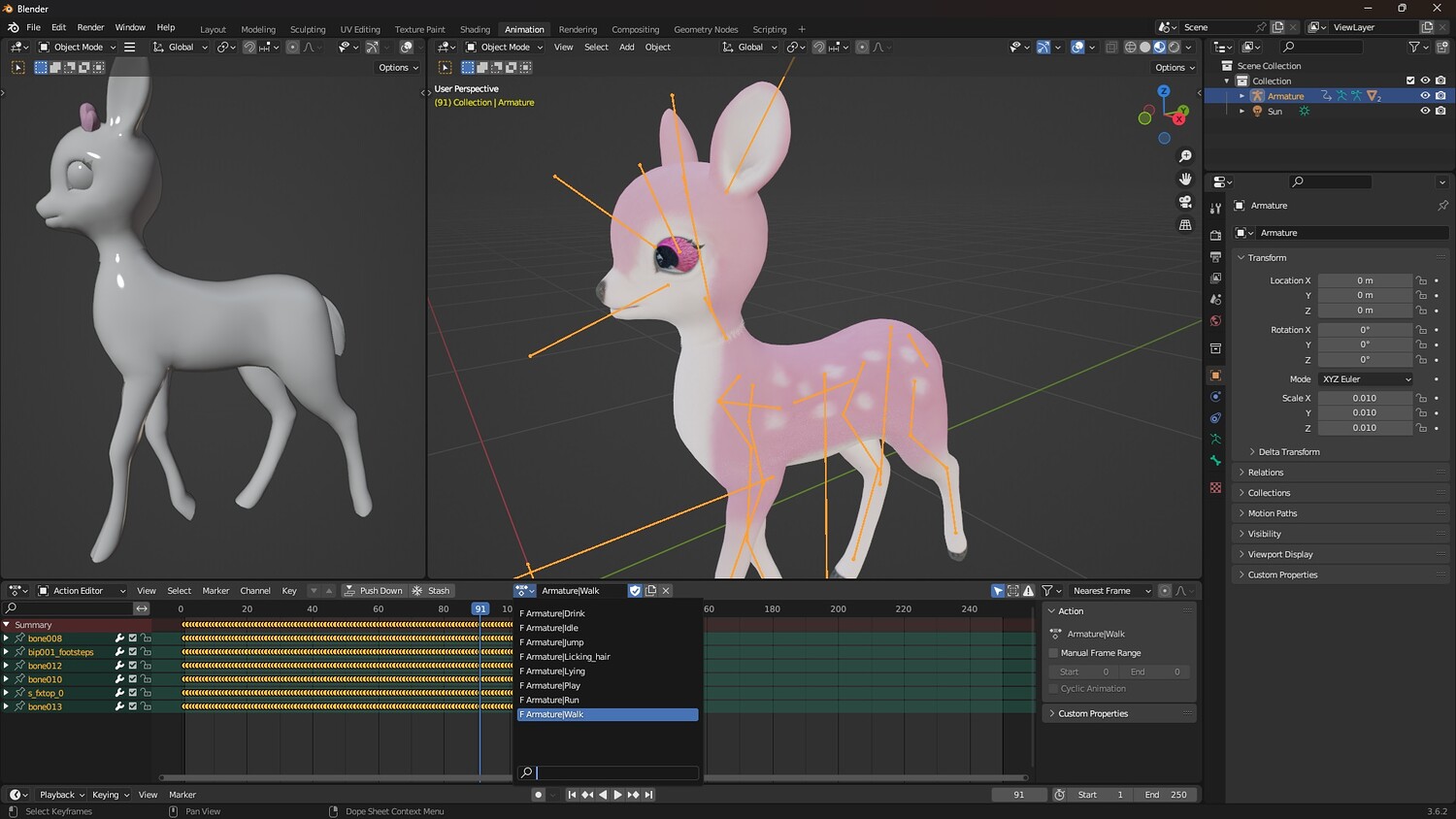This screenshot has height=819, width=1456.
Task: Choose Armature|Run from the action list
Action: (x=608, y=700)
